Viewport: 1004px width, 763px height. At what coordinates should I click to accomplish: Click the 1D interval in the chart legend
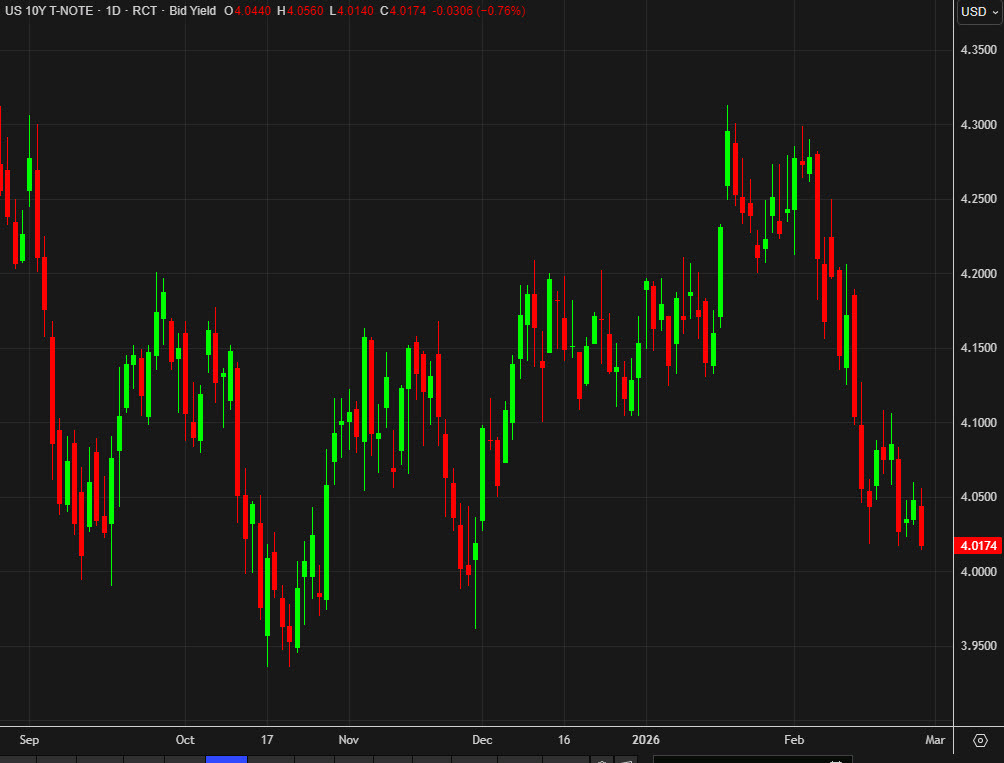pos(110,12)
